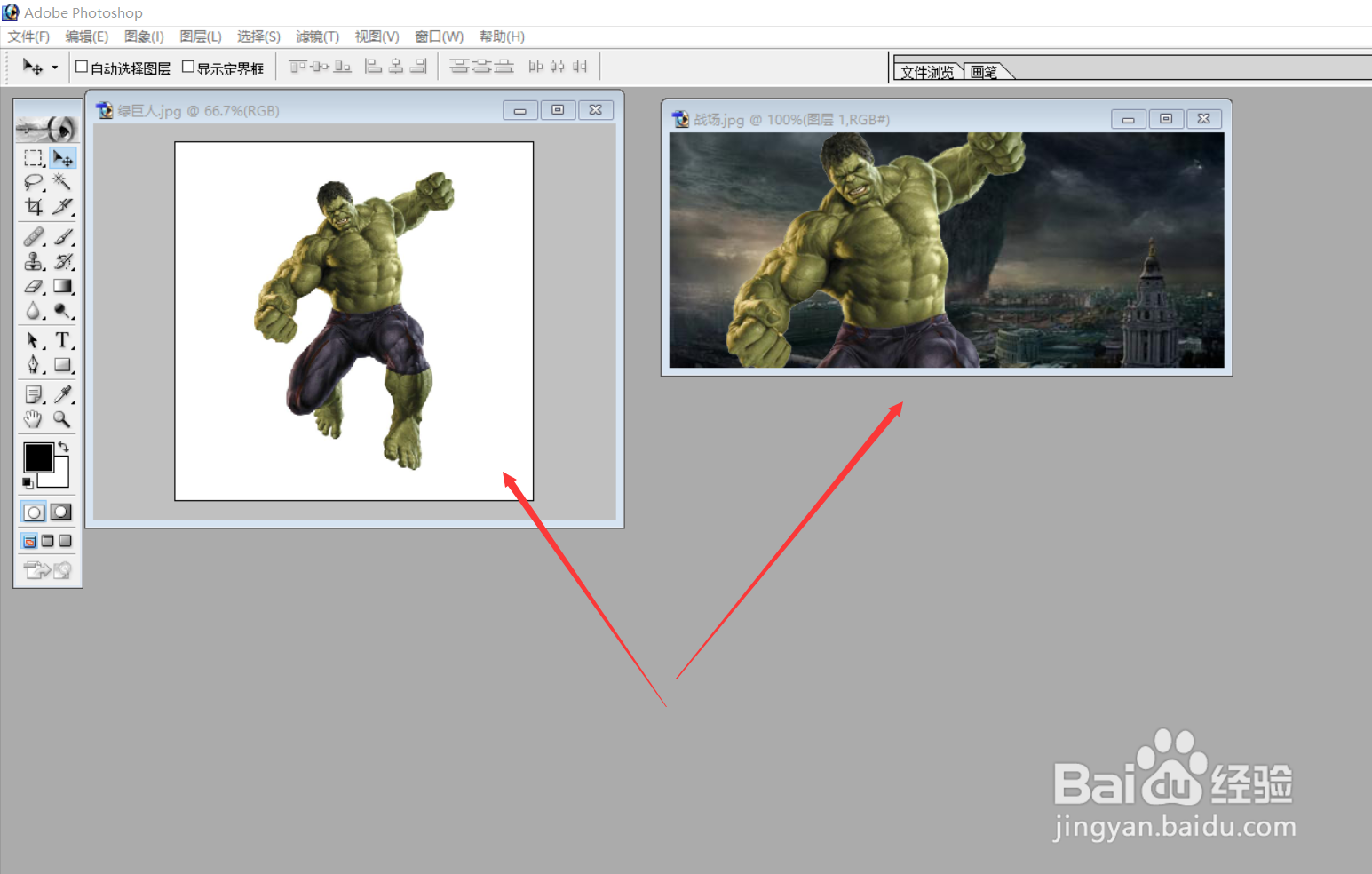1372x874 pixels.
Task: Open the 视图(V) menu
Action: tap(377, 36)
